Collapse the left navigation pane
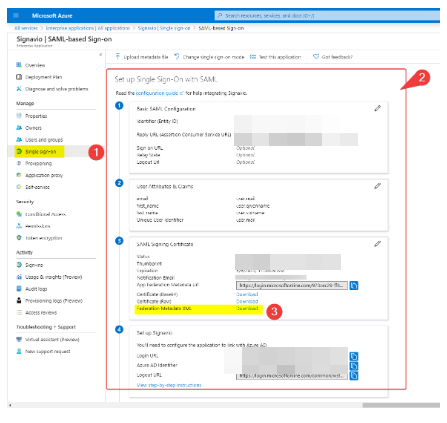The width and height of the screenshot is (447, 423). point(100,54)
